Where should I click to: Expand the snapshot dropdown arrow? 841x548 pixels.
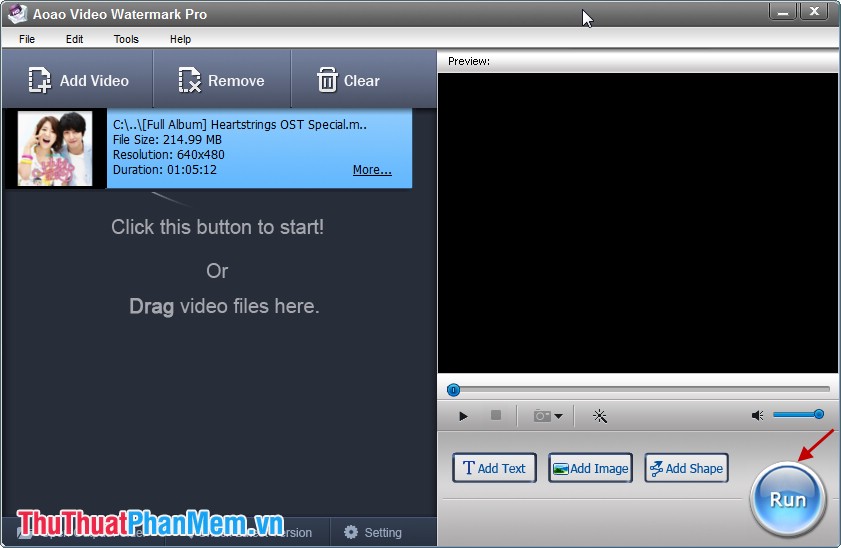(558, 416)
